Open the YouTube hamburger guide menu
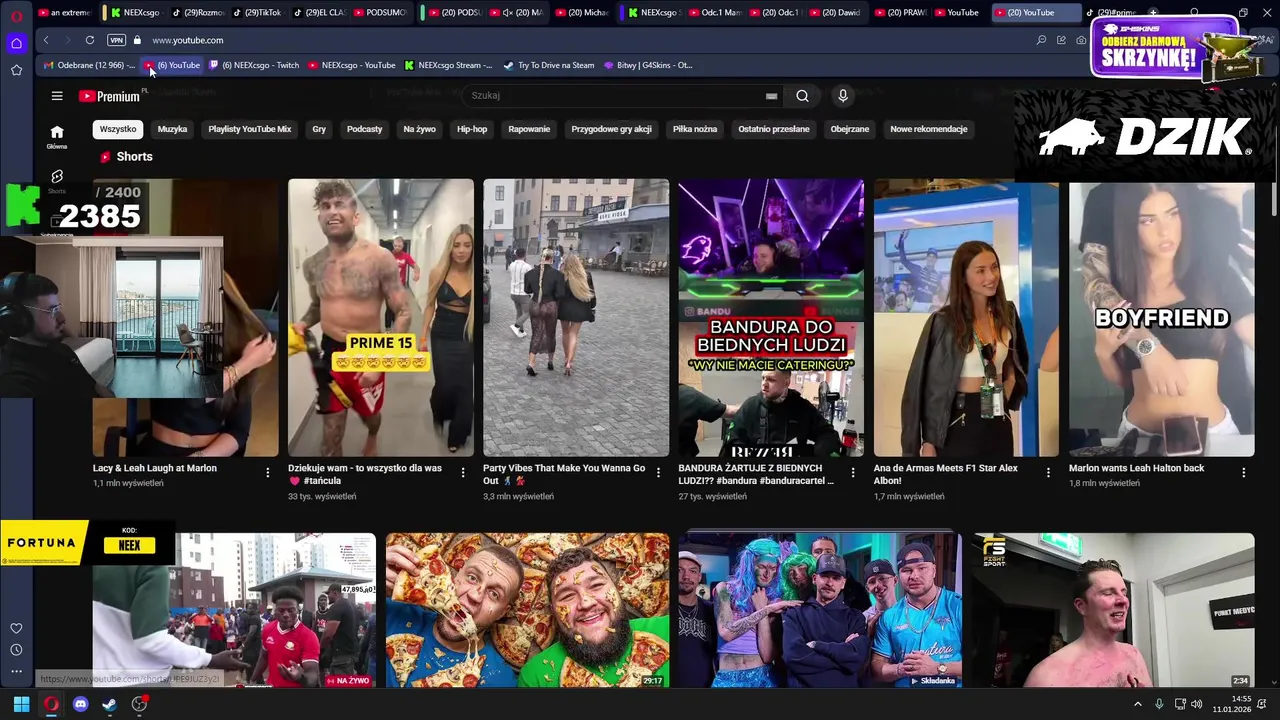This screenshot has height=720, width=1280. [57, 96]
